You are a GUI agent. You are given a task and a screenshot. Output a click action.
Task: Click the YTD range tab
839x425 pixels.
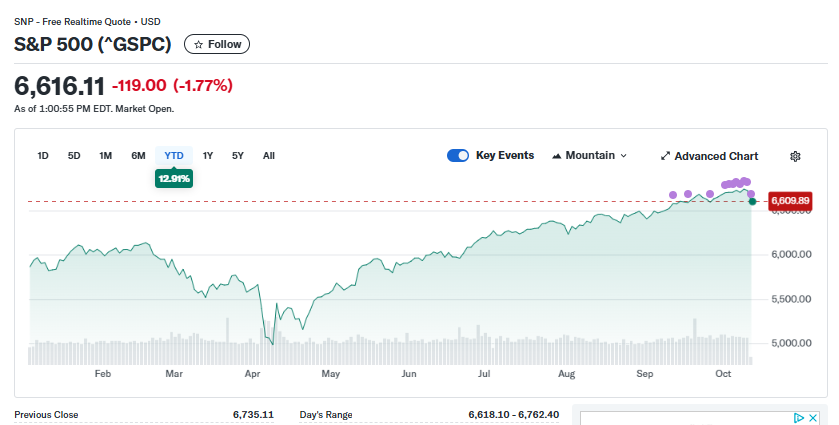click(x=174, y=156)
